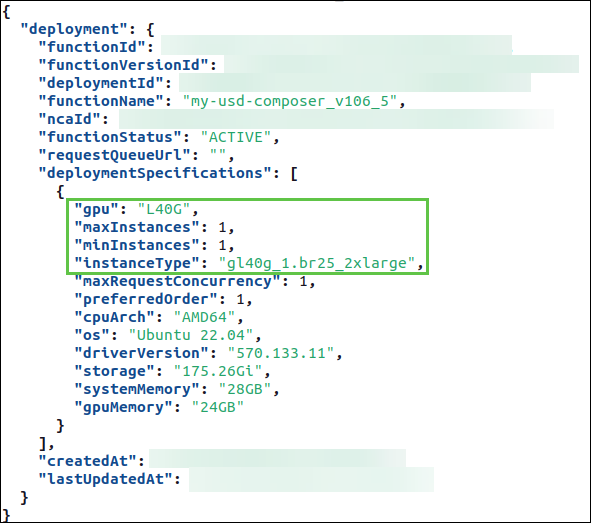The width and height of the screenshot is (591, 523).
Task: Select the "24GB" value
Action: tap(218, 407)
